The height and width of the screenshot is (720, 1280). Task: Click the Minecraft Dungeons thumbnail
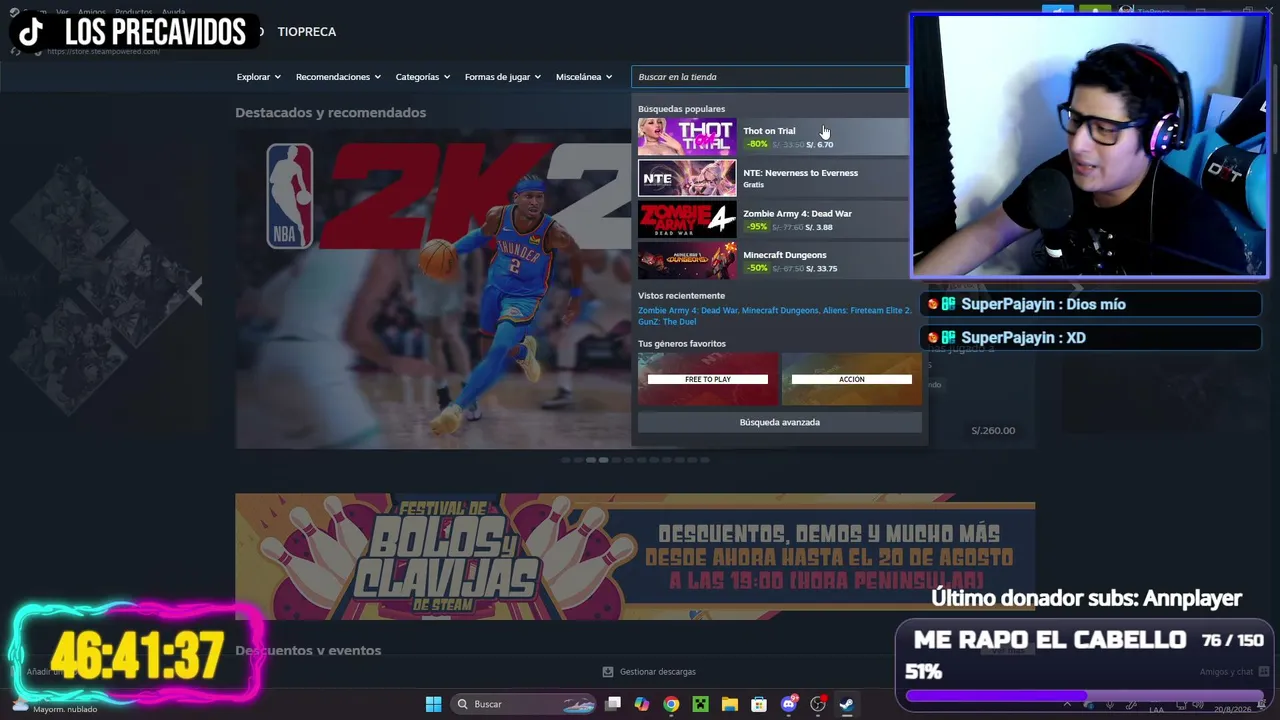click(687, 260)
